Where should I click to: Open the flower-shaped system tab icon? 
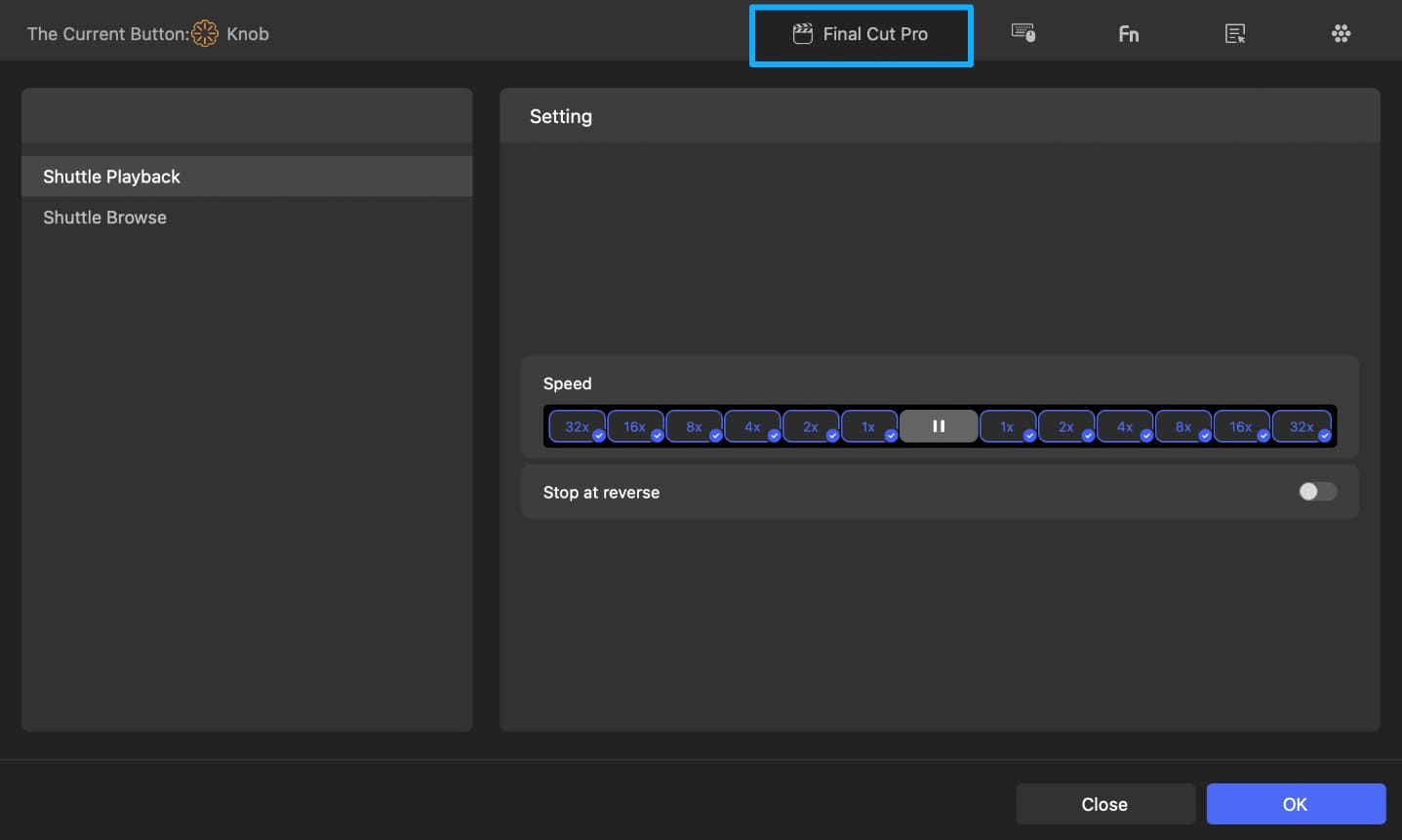pos(1342,34)
